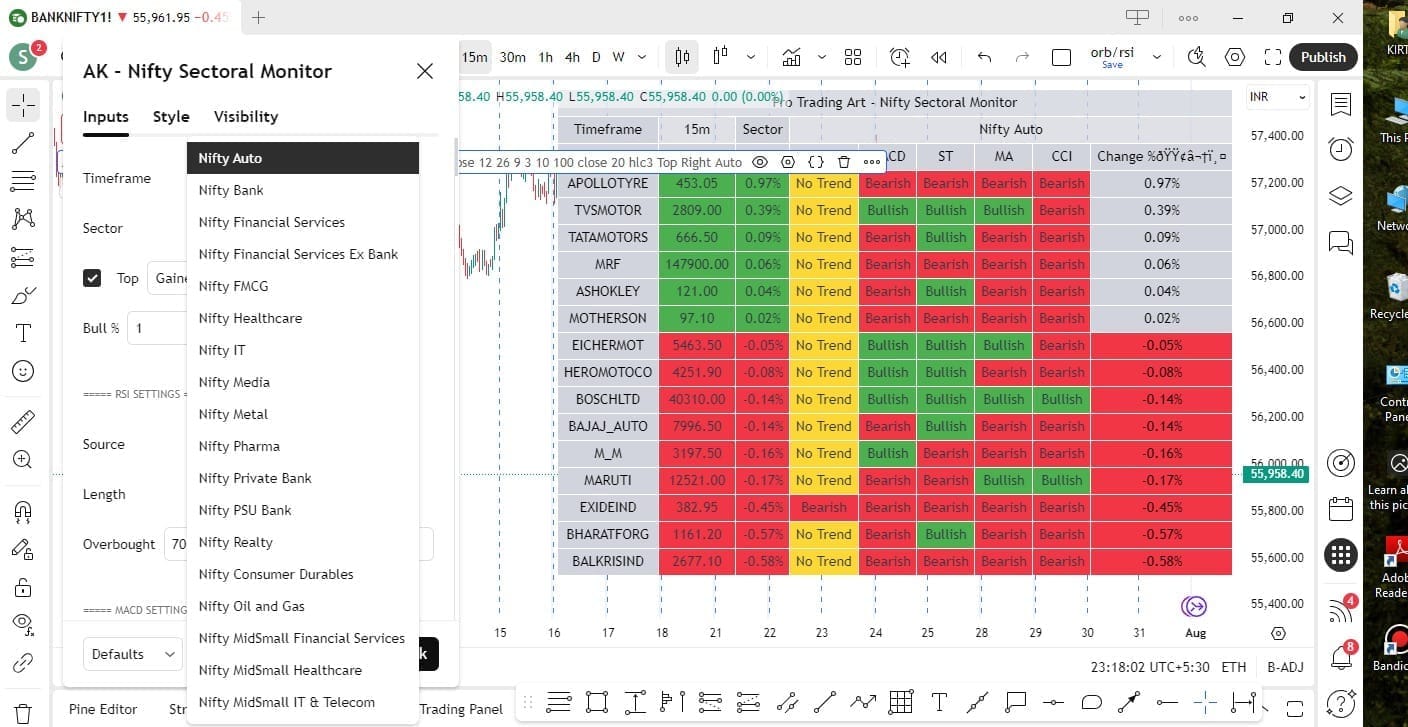Screen dimensions: 1408x727
Task: Hide the indicator with its legend eye icon
Action: (x=760, y=162)
